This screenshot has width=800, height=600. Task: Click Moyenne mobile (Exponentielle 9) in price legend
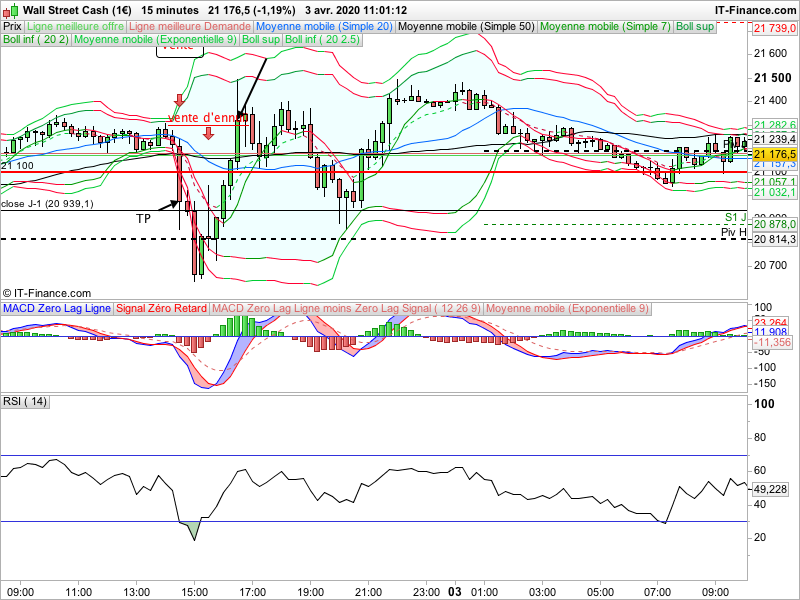coord(155,40)
